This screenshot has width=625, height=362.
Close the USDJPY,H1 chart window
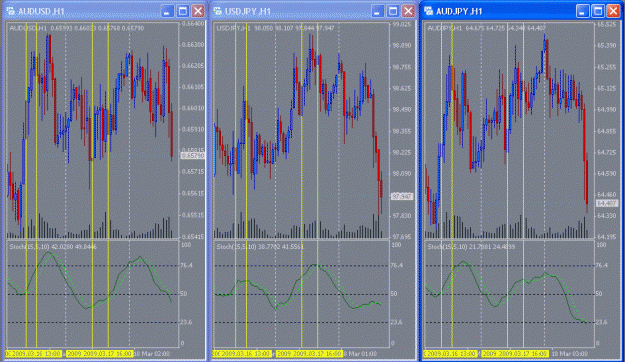point(408,11)
